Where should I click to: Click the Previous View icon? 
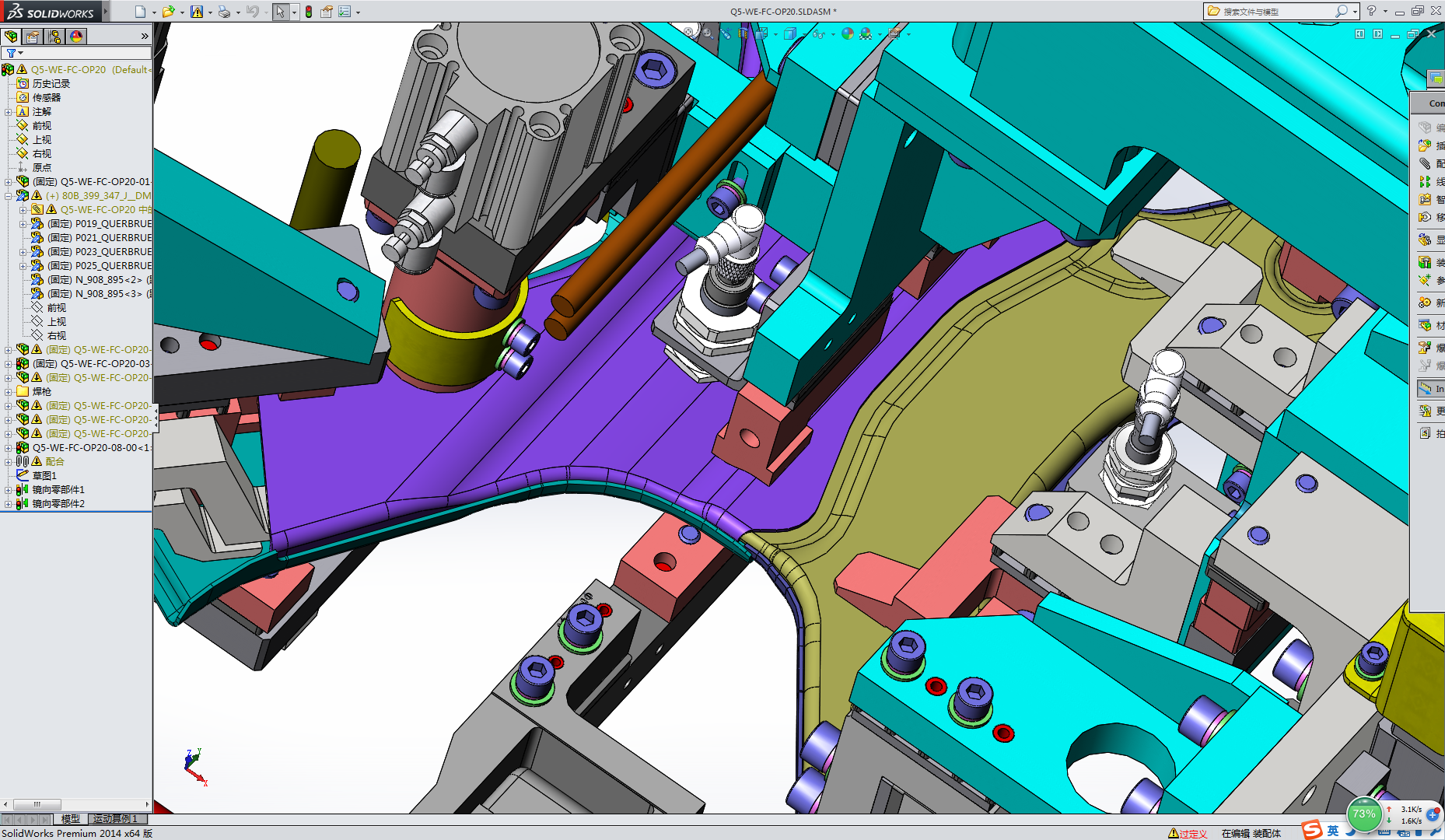[x=726, y=33]
